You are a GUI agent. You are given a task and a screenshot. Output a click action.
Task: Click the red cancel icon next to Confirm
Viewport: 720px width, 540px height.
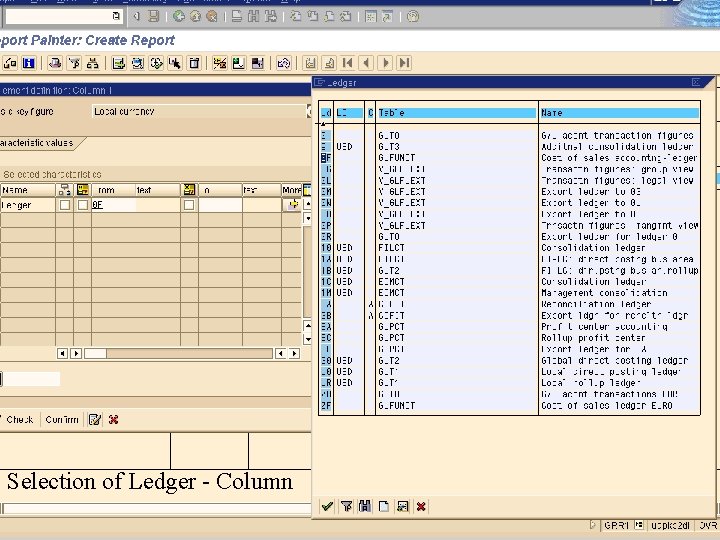pyautogui.click(x=113, y=420)
